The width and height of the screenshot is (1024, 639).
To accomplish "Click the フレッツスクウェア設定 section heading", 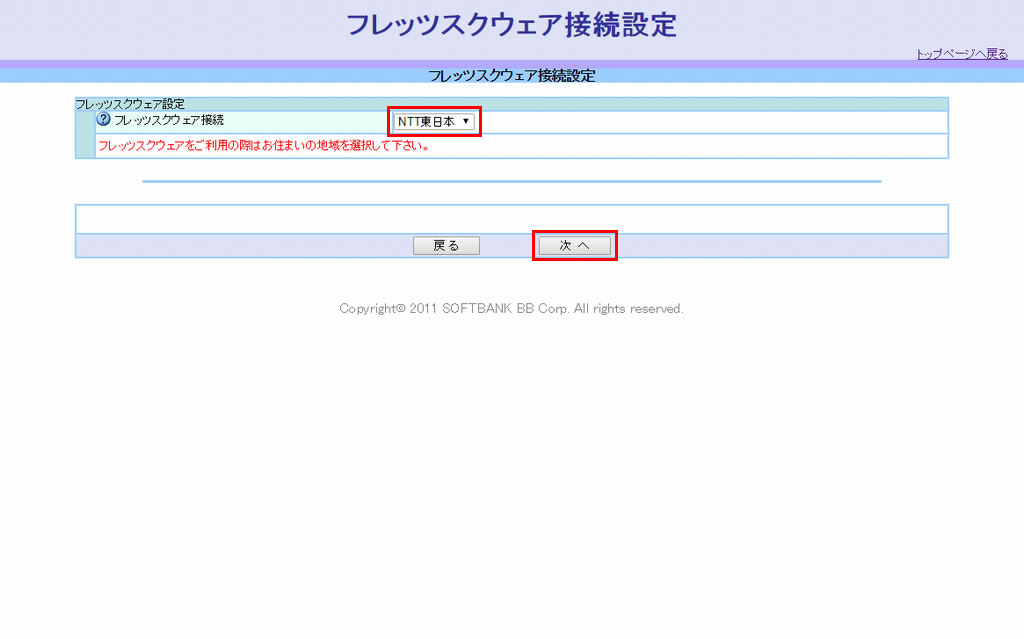I will pos(130,103).
